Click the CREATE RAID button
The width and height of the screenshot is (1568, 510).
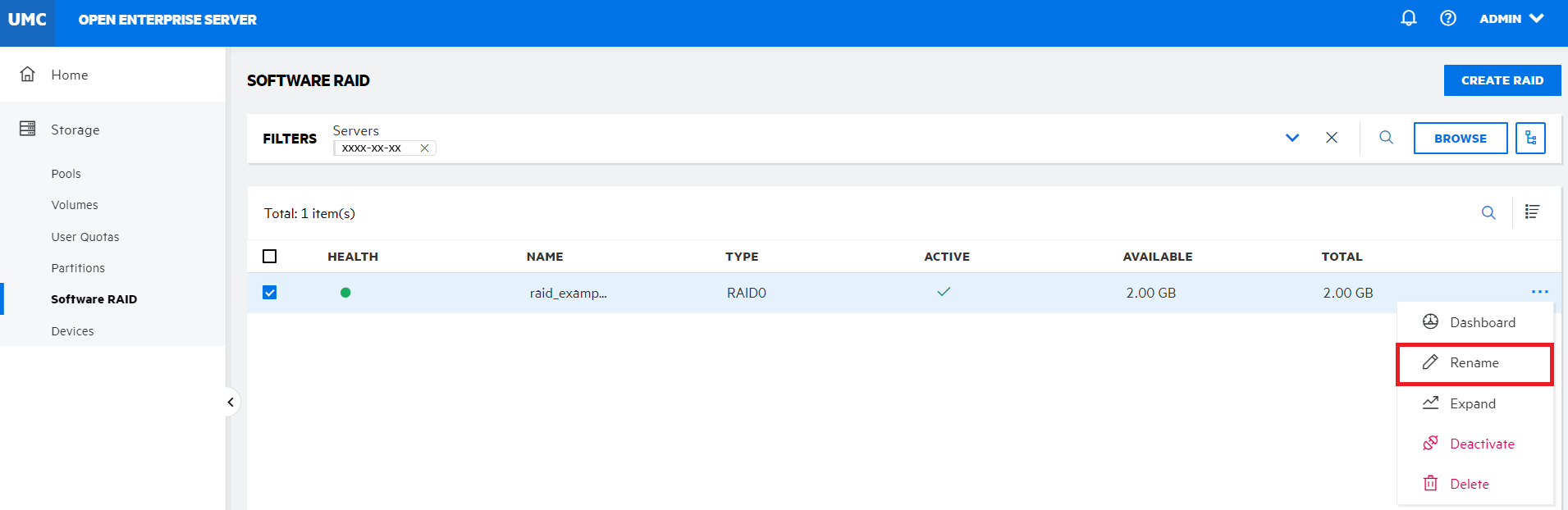(x=1502, y=80)
